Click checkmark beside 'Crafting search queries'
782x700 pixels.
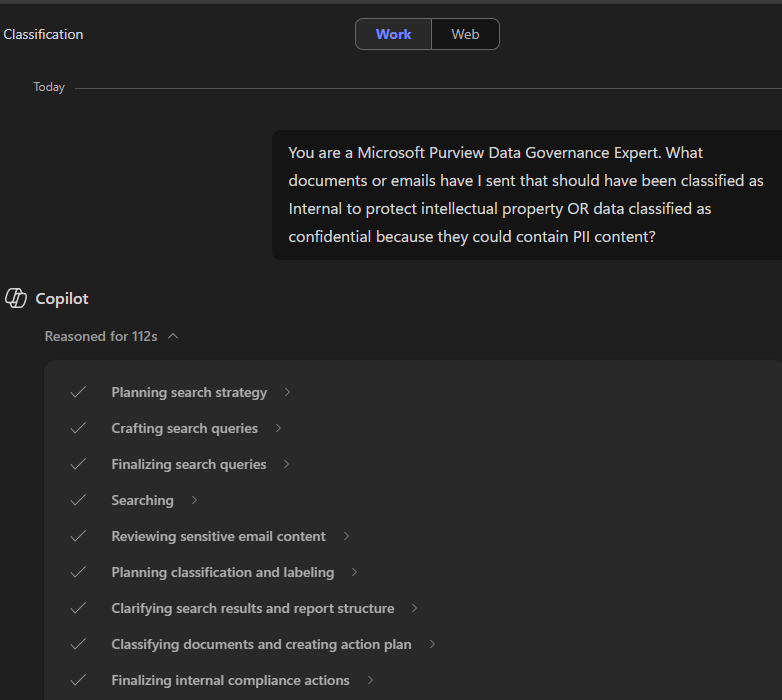tap(78, 428)
